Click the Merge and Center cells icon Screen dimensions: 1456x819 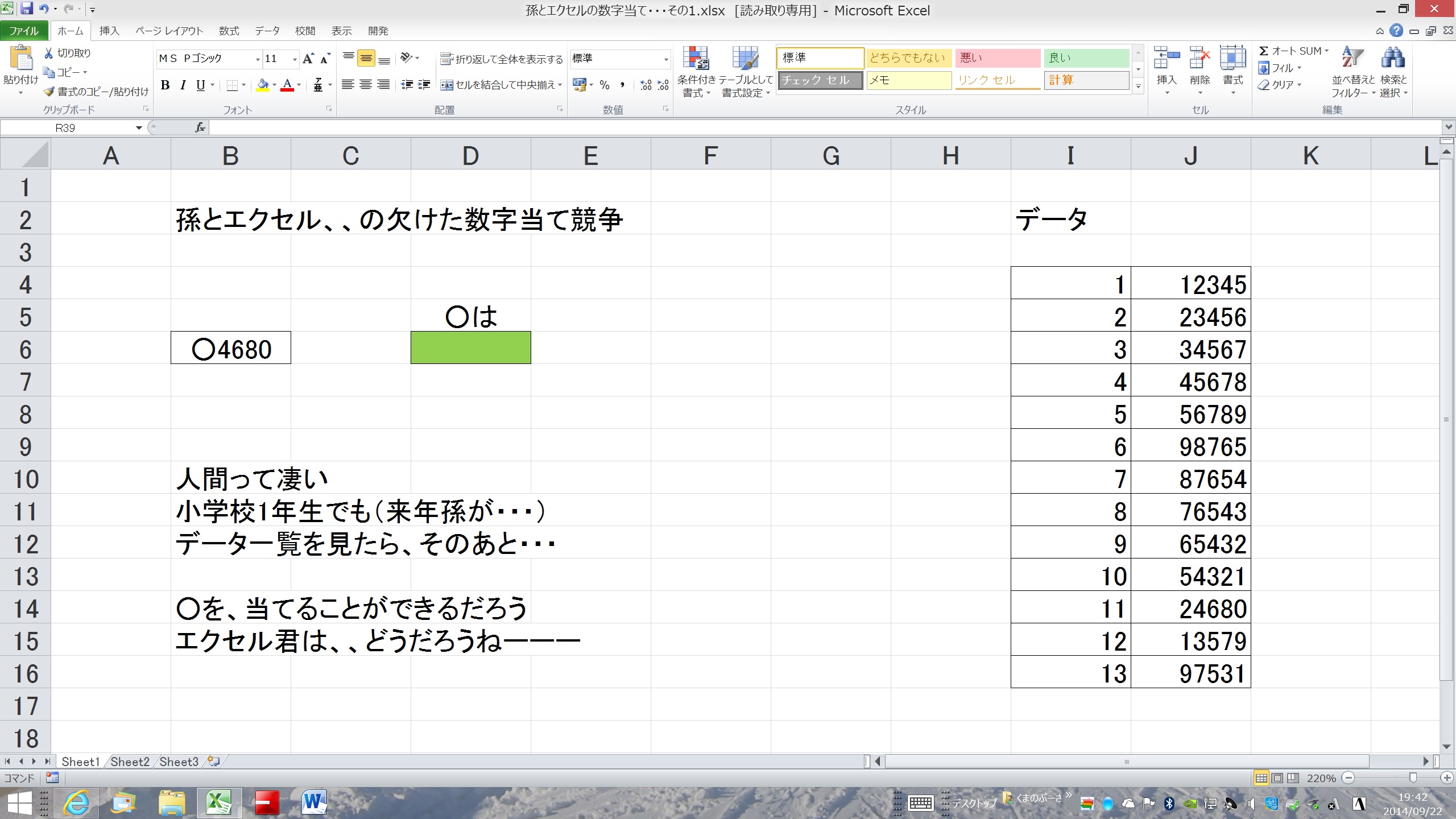(x=447, y=85)
